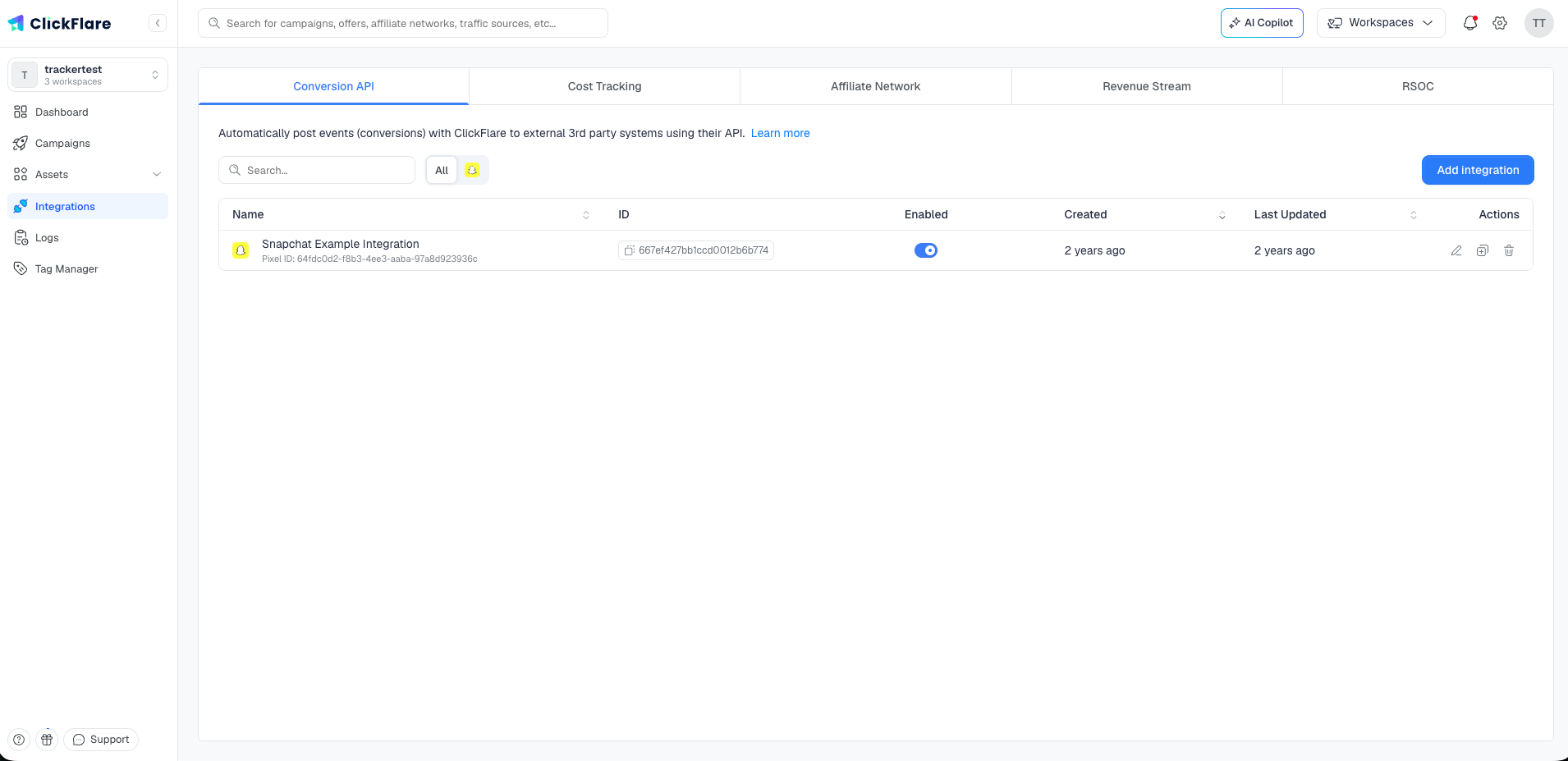This screenshot has height=761, width=1568.
Task: Open AI Copilot
Action: pos(1262,23)
